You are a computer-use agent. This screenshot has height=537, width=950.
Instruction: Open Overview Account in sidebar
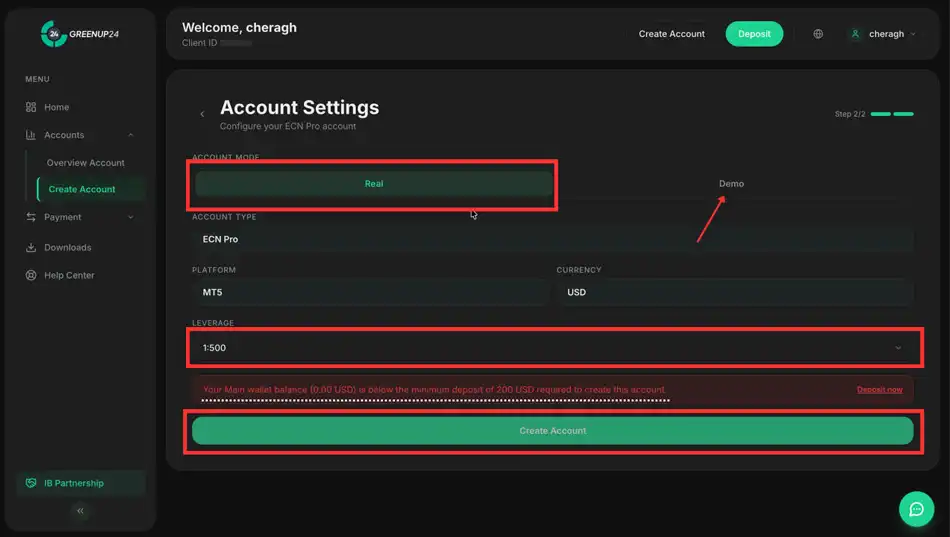tap(85, 162)
